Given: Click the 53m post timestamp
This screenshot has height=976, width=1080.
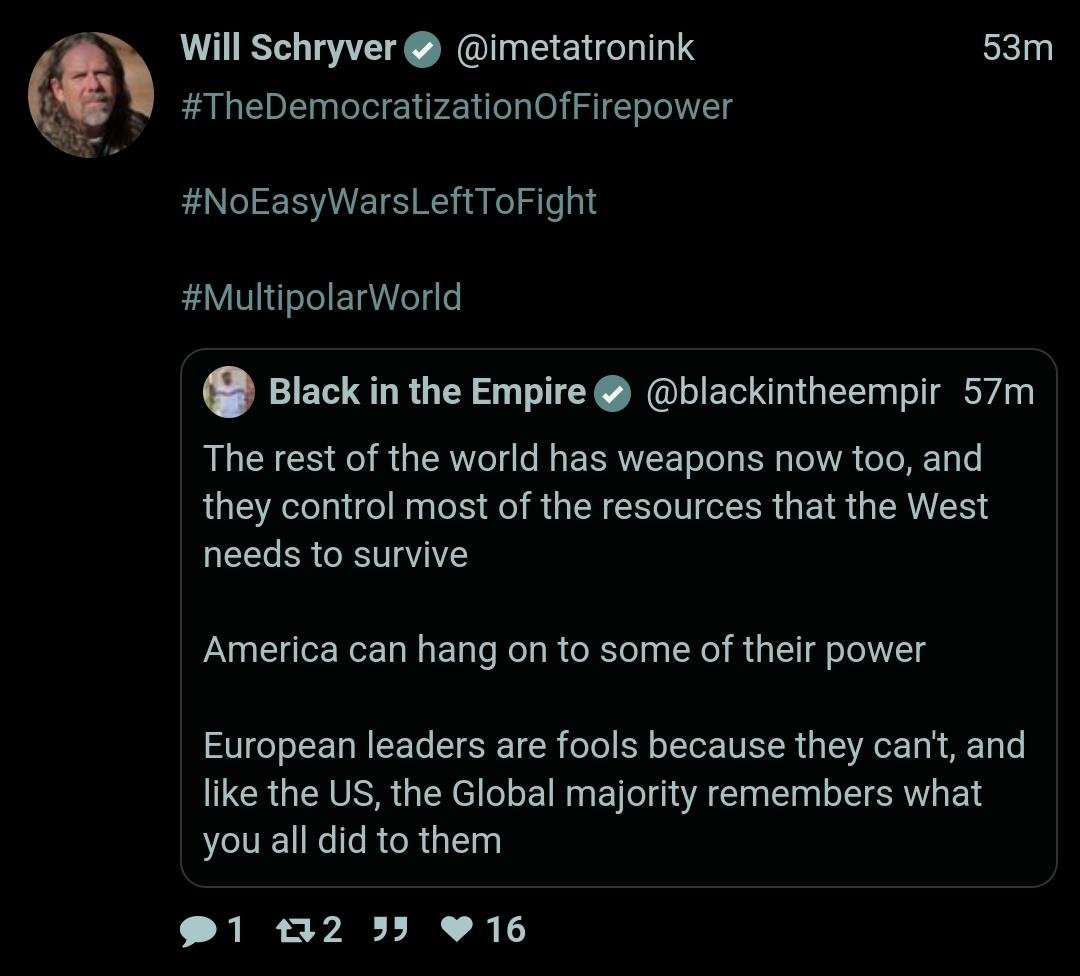Looking at the screenshot, I should tap(1017, 48).
